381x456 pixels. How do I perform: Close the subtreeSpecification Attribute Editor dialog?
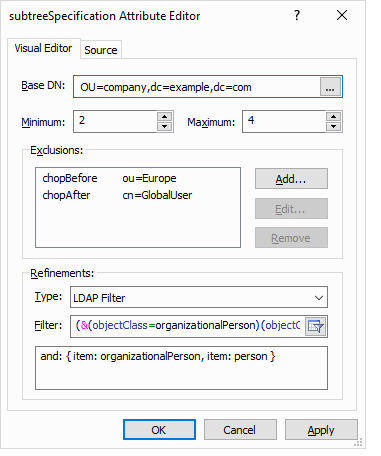[342, 15]
